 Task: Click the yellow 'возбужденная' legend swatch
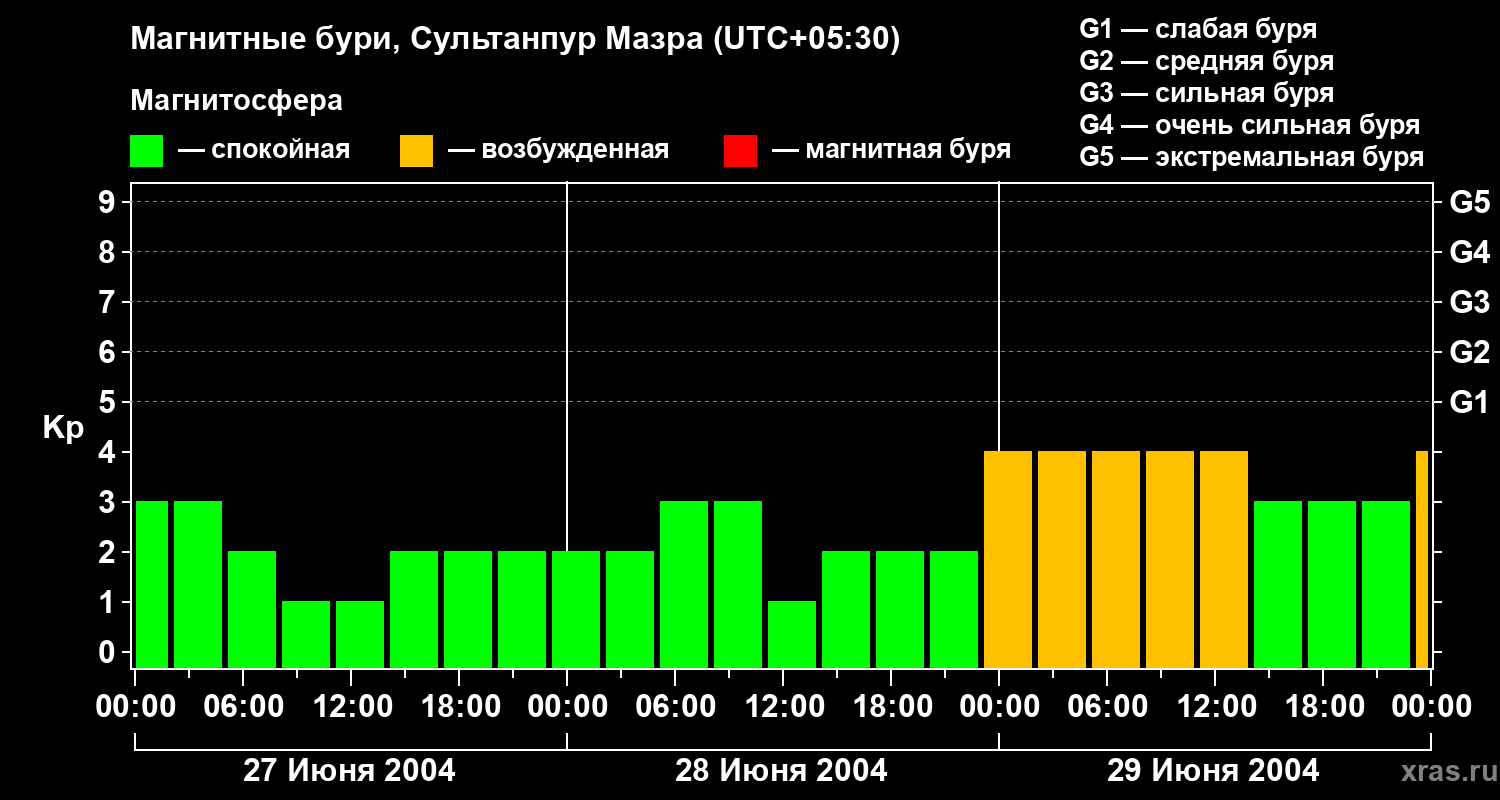coord(416,151)
